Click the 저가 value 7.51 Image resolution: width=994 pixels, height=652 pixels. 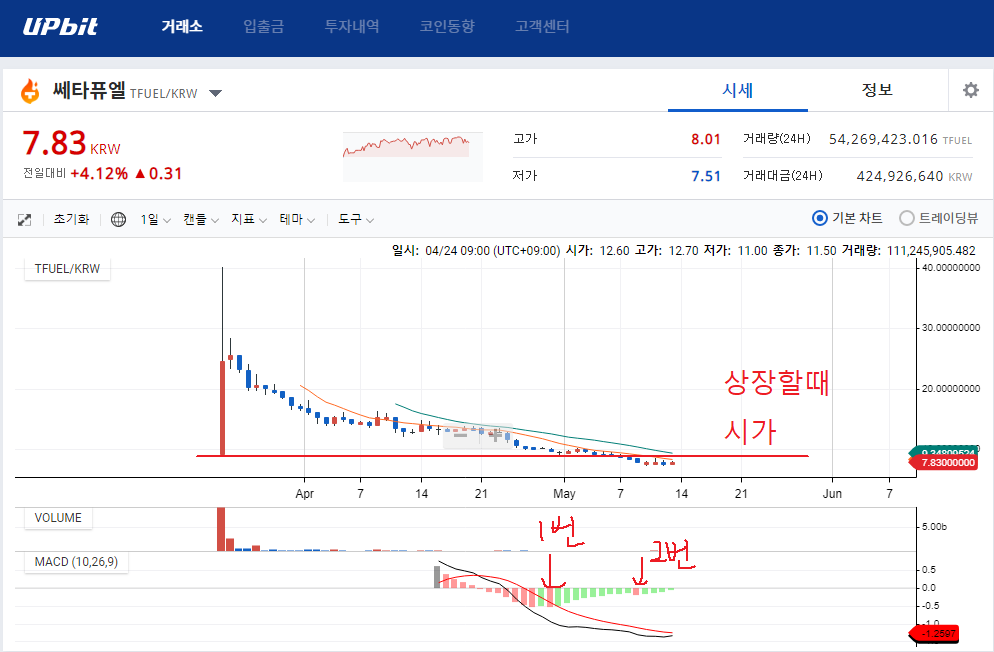click(706, 176)
